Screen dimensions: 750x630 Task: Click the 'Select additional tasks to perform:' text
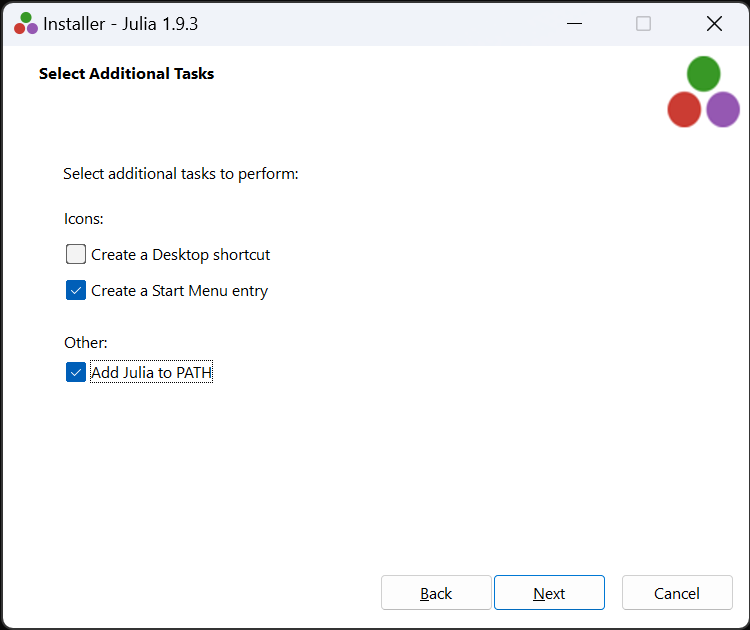click(181, 174)
